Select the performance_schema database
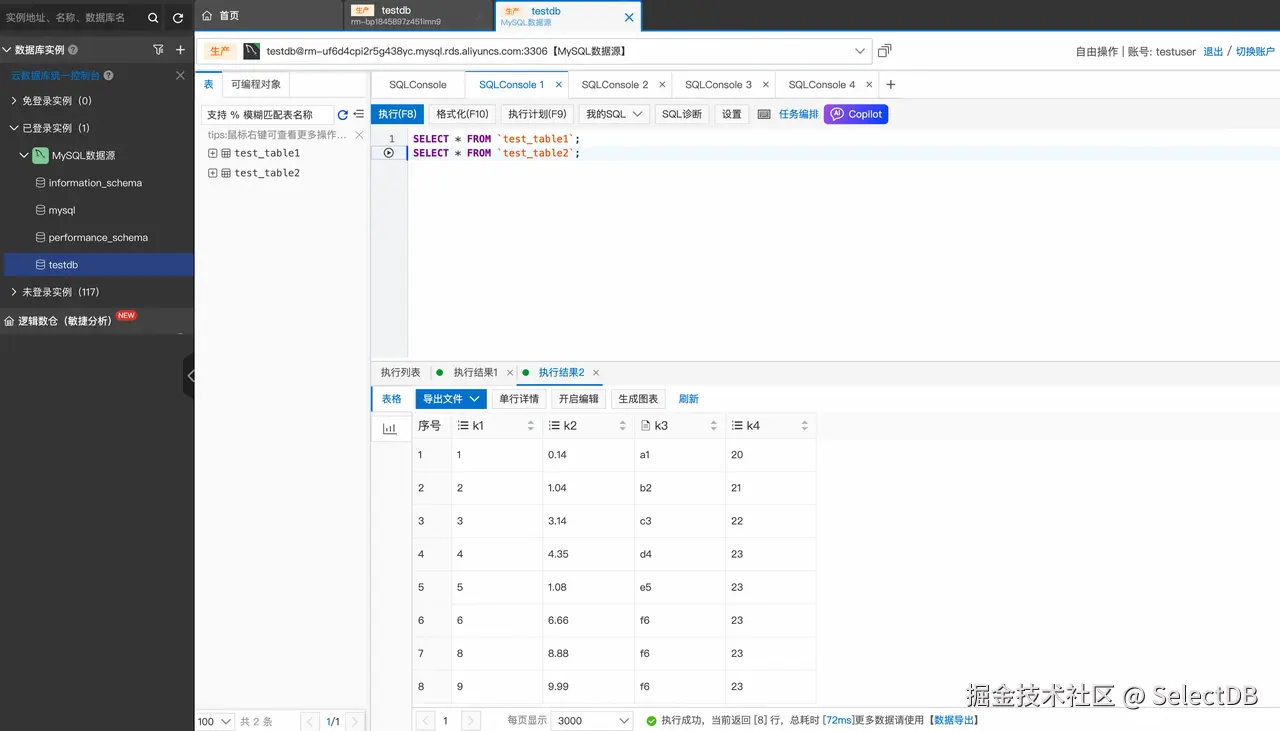 tap(98, 238)
